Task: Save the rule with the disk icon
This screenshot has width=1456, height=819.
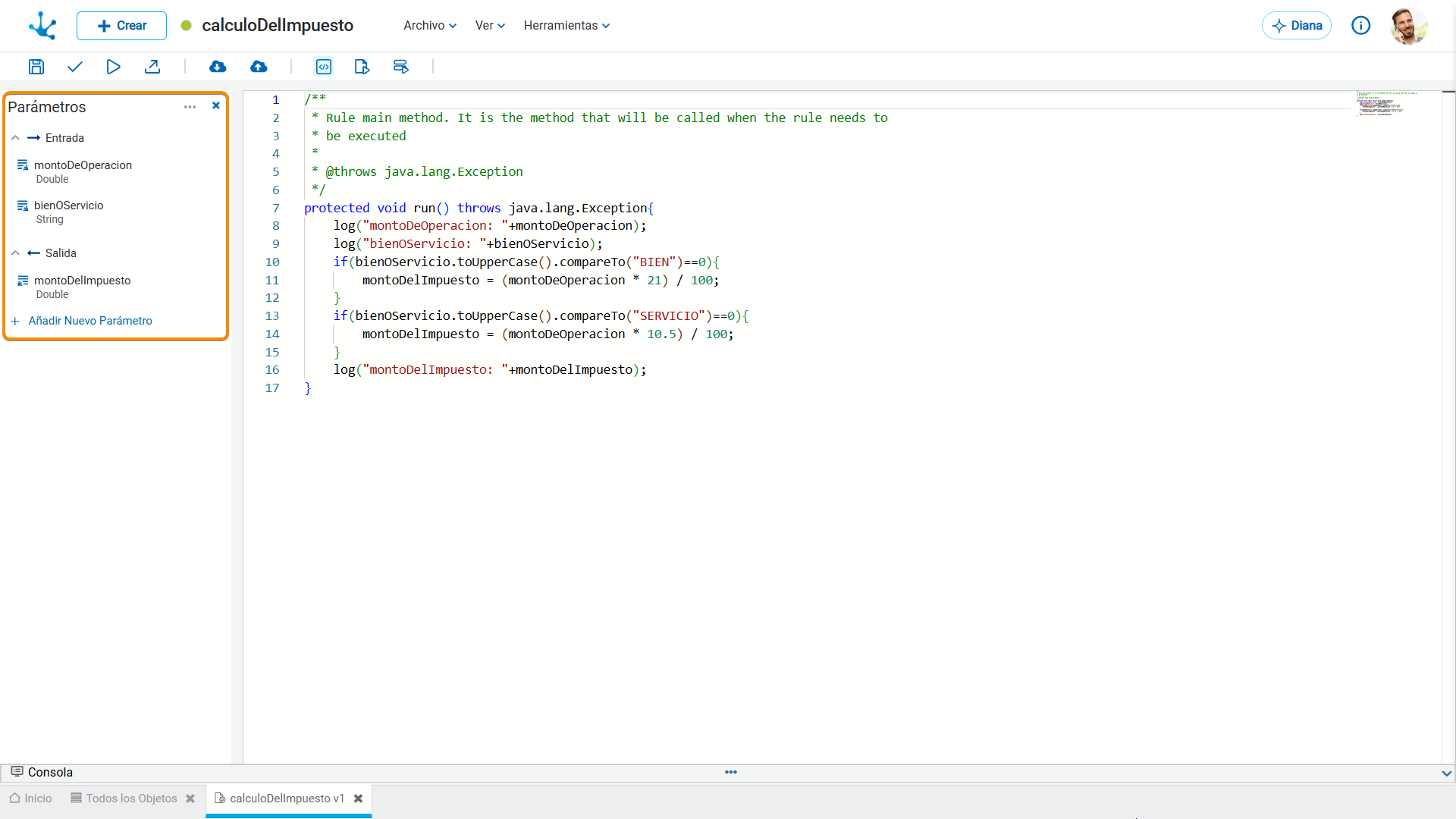Action: 36,67
